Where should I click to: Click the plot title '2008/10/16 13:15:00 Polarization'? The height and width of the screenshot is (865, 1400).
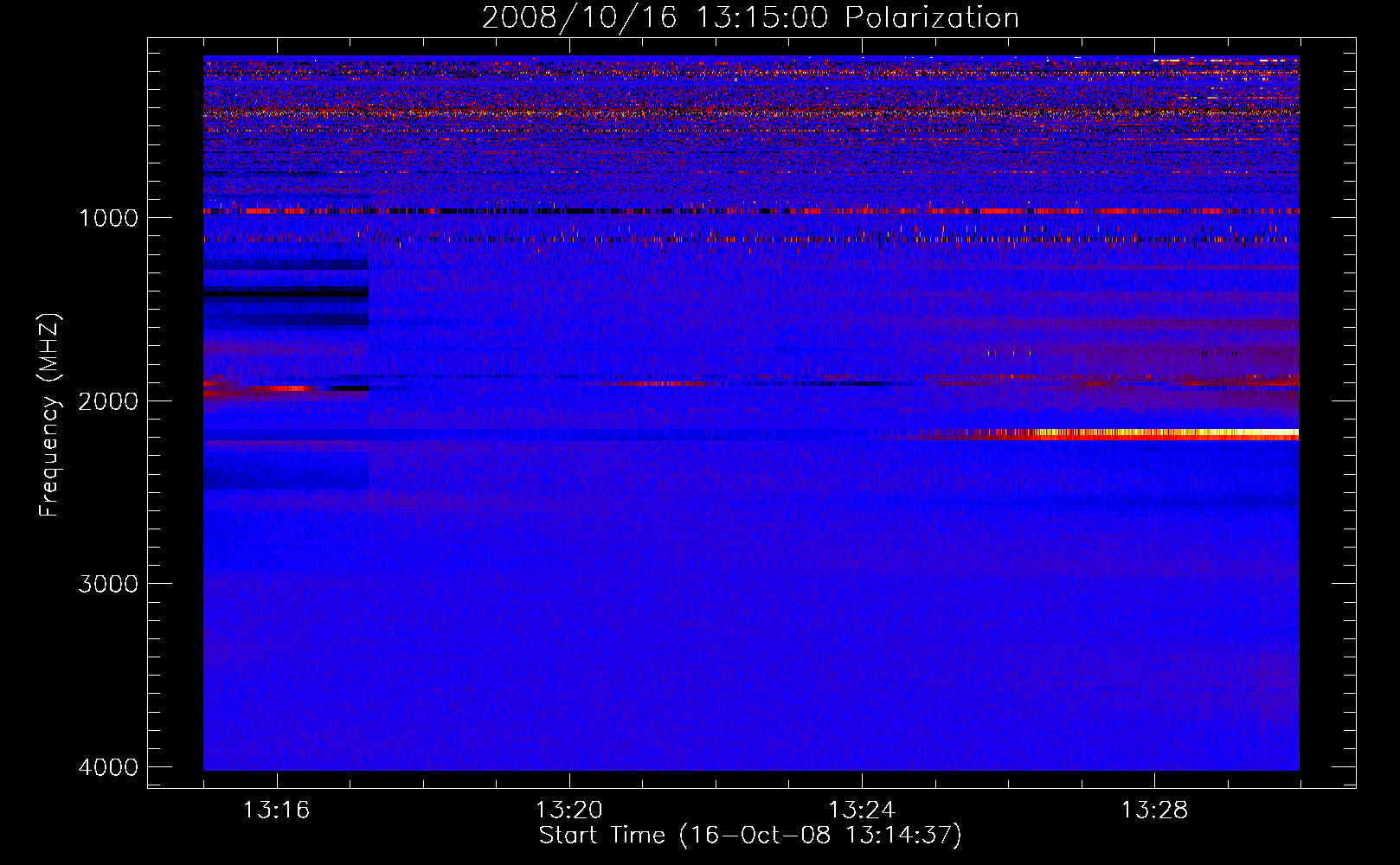coord(750,17)
